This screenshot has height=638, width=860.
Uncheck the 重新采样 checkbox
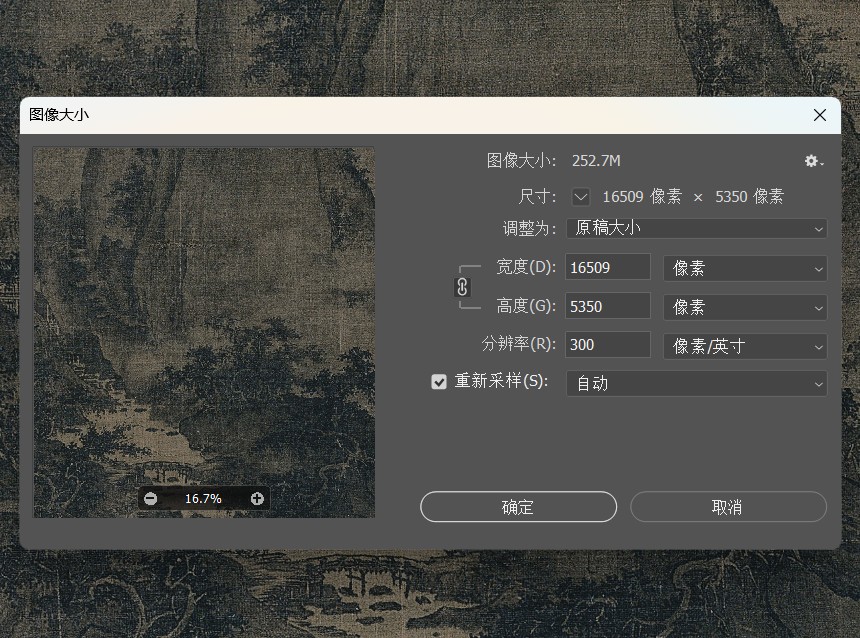point(439,382)
